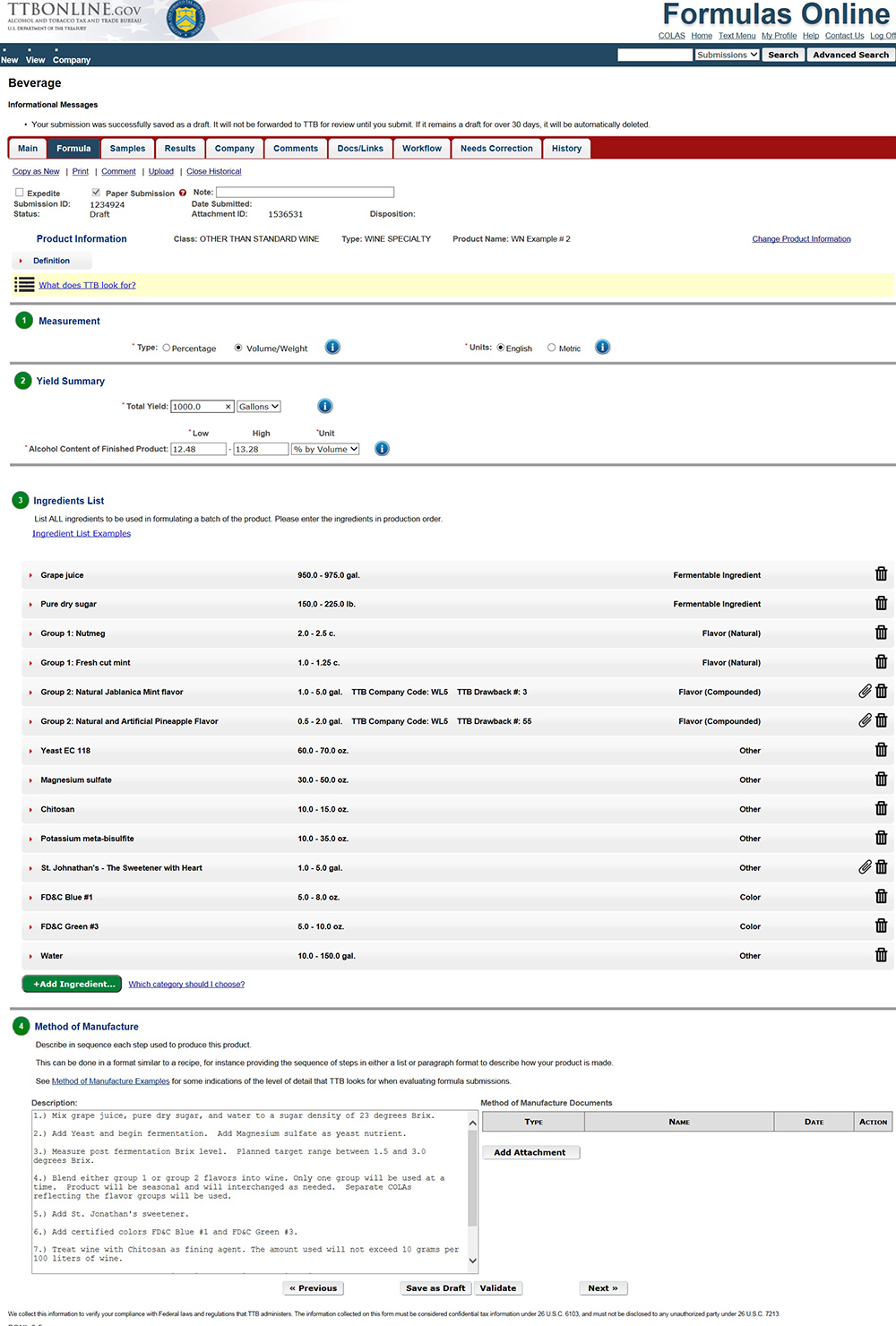The image size is (896, 1326).
Task: Open the Company menu in navigation bar
Action: click(x=72, y=60)
